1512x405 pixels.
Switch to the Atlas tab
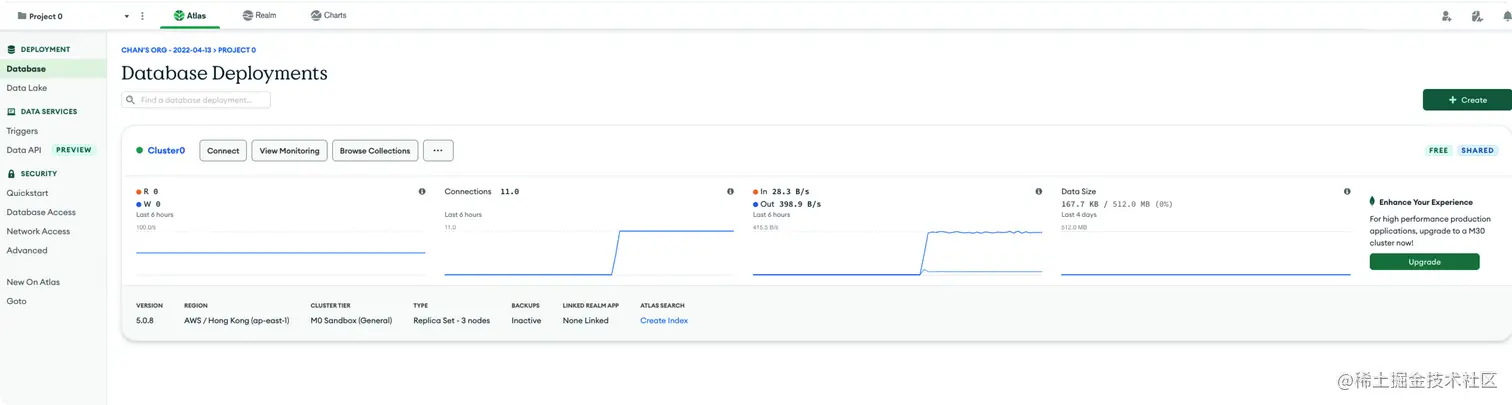pos(190,16)
